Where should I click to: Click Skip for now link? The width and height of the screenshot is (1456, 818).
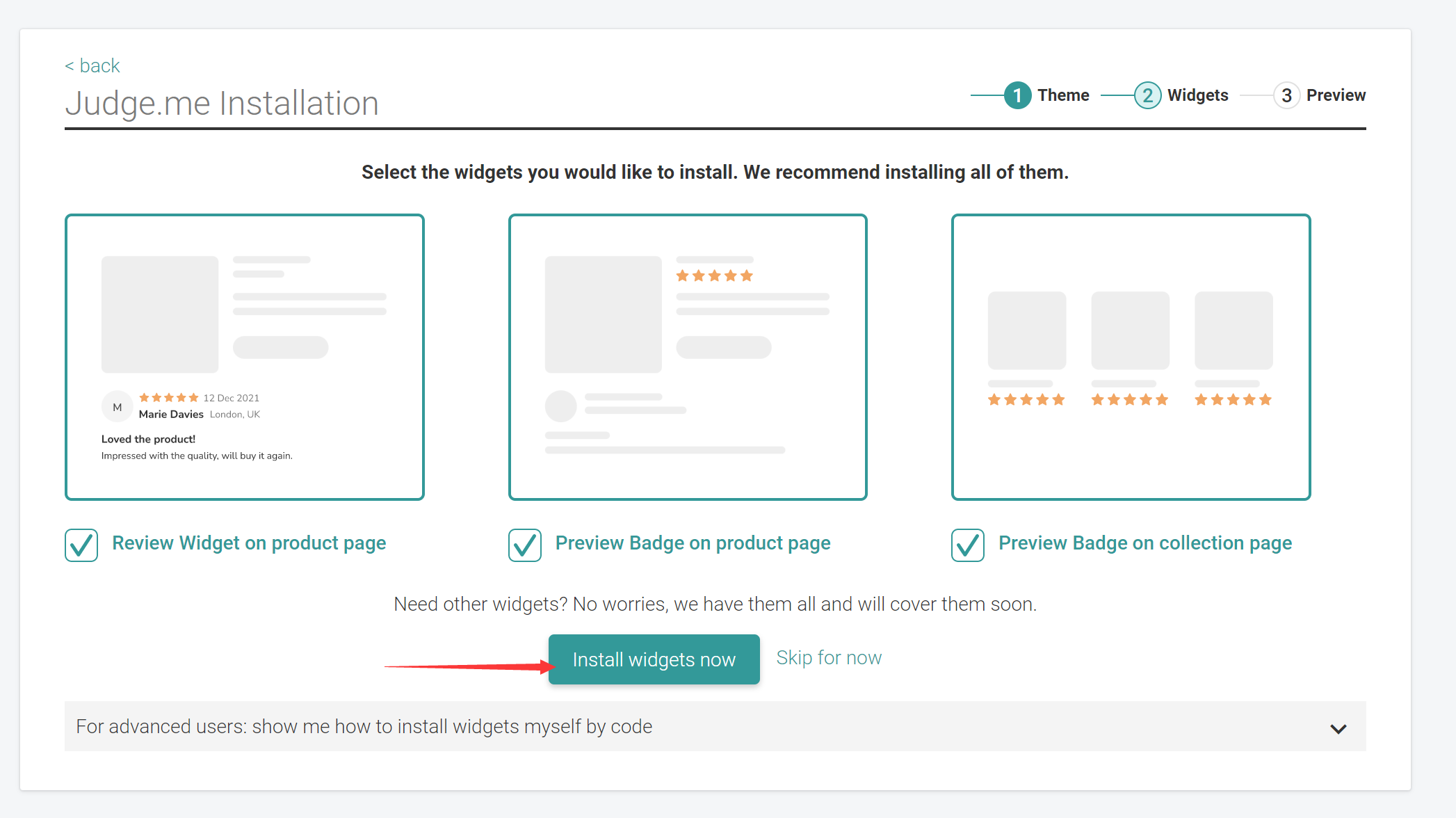[x=829, y=658]
